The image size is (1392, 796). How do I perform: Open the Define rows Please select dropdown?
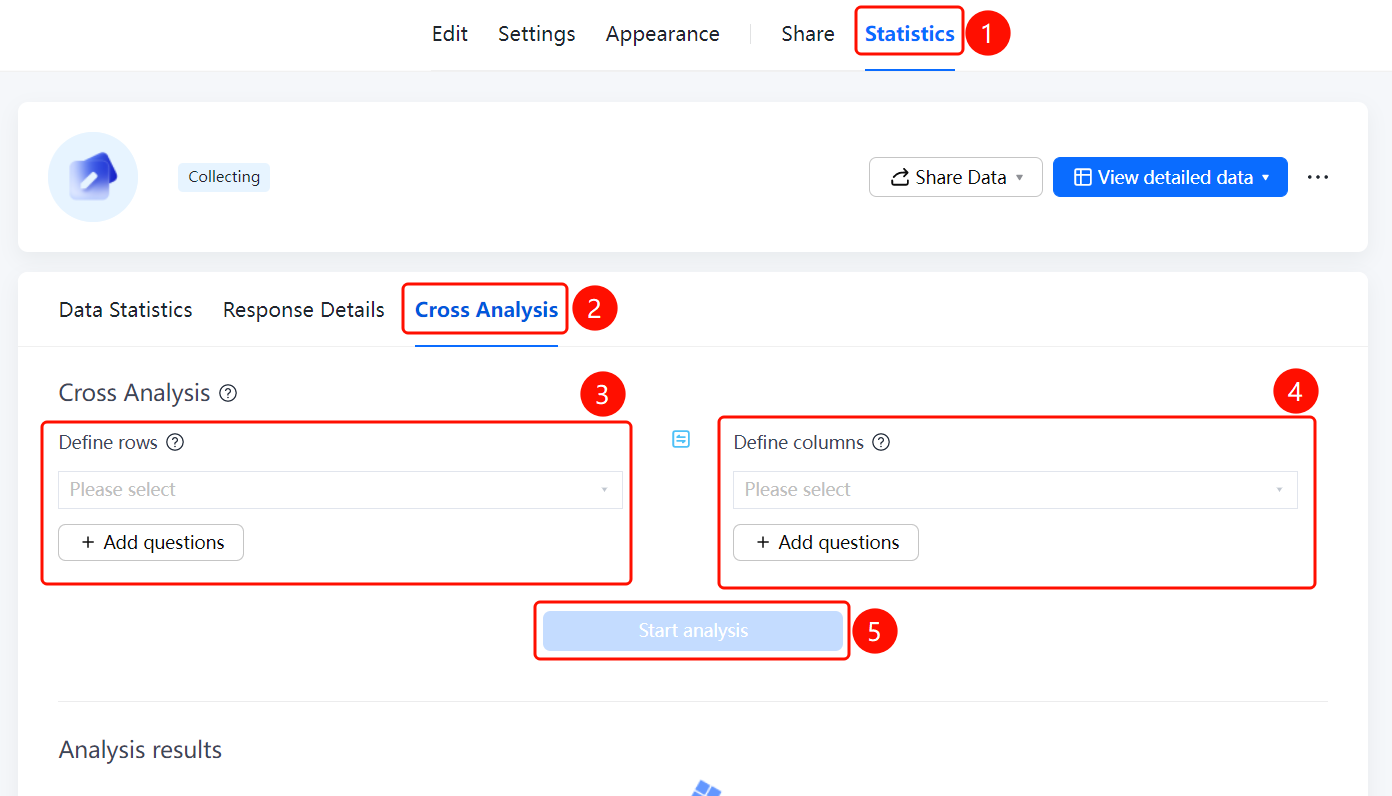340,490
